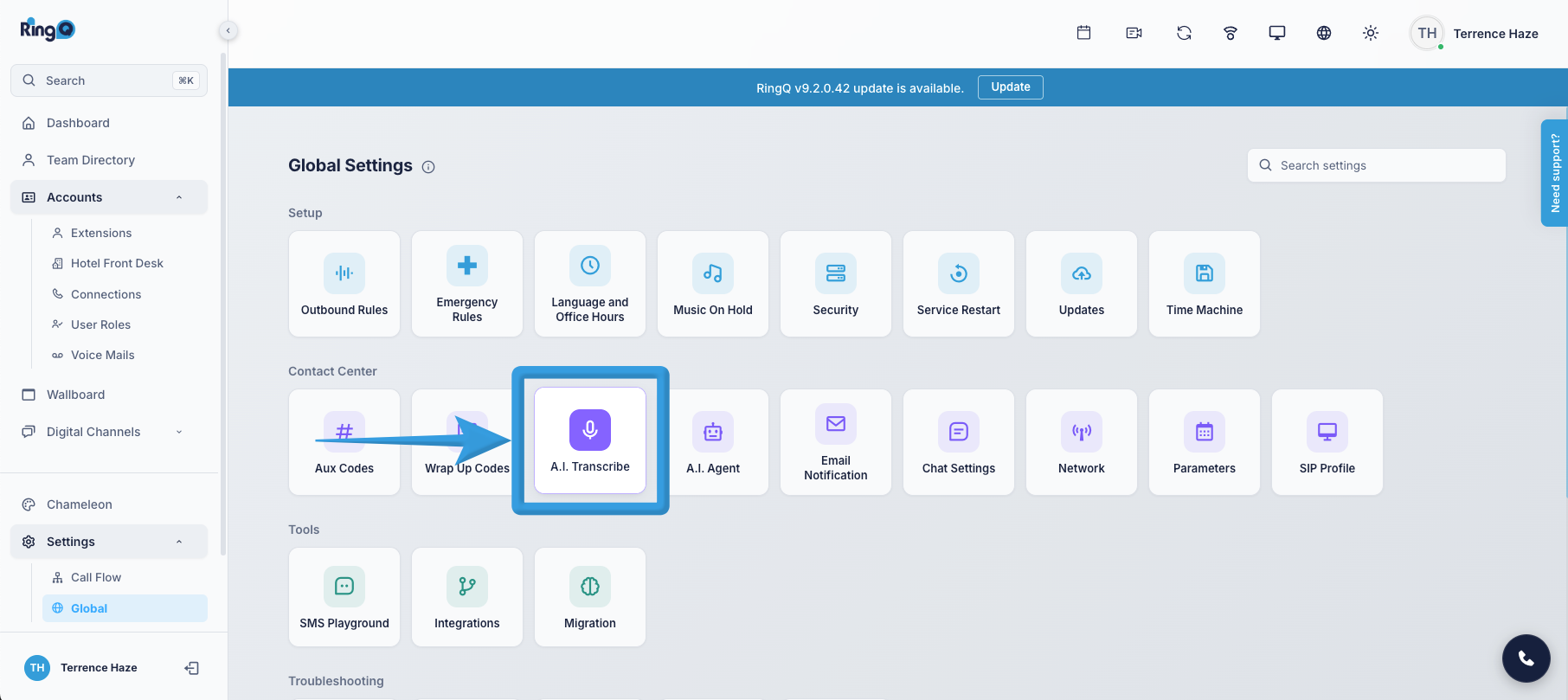
Task: Click the phone dialer floating button
Action: pos(1526,658)
